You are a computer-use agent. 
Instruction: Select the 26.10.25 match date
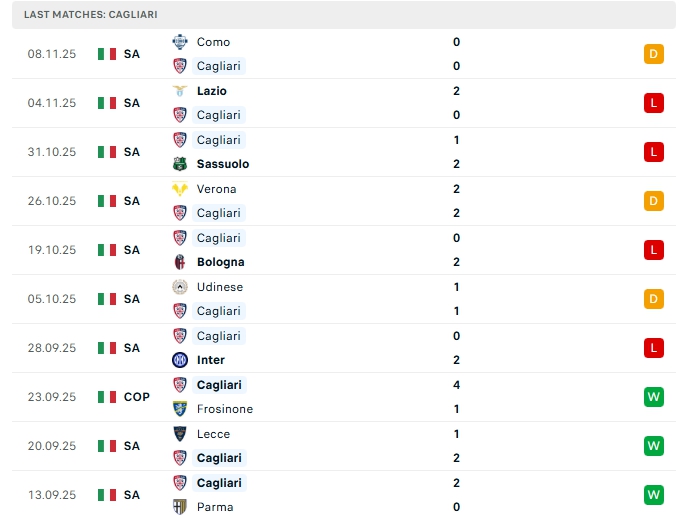click(x=52, y=201)
